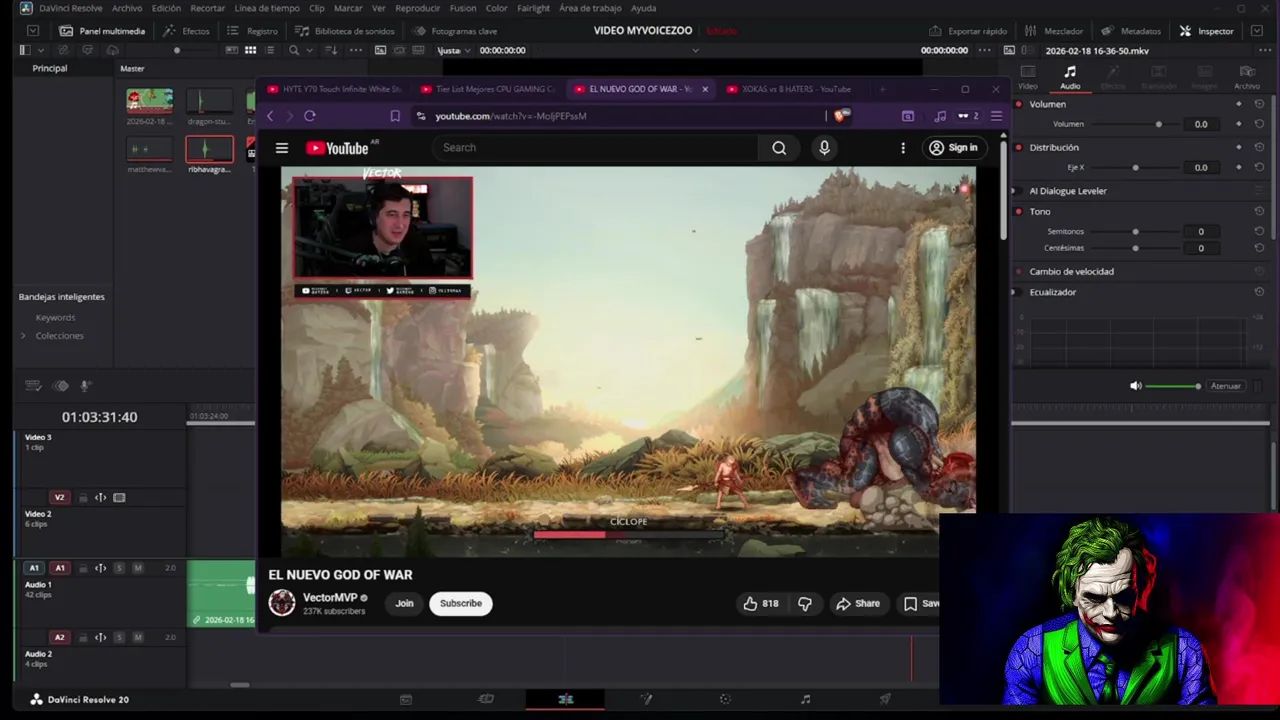This screenshot has height=720, width=1280.
Task: Select Keywords smart bin
Action: 55,317
